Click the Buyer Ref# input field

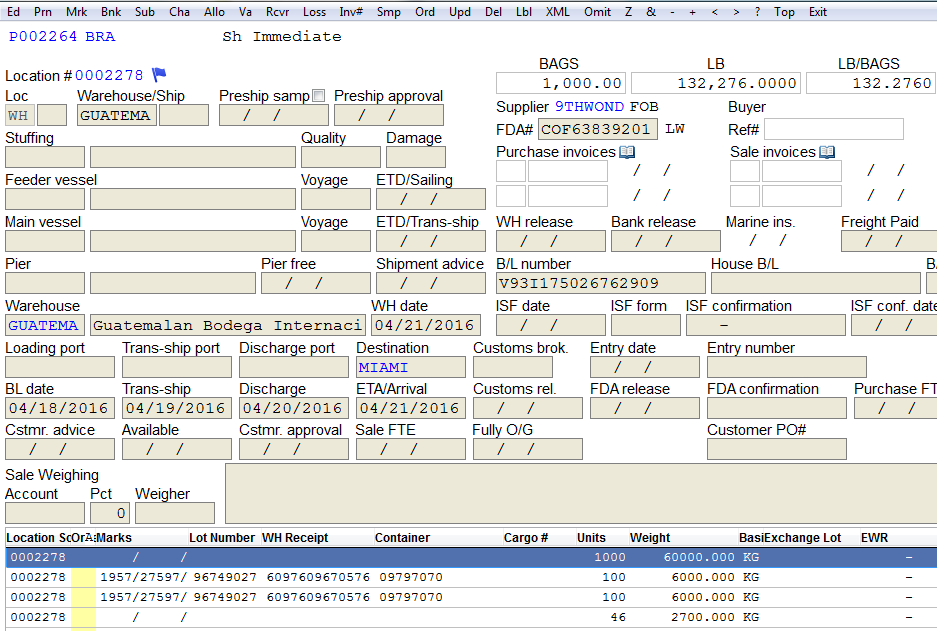[834, 129]
